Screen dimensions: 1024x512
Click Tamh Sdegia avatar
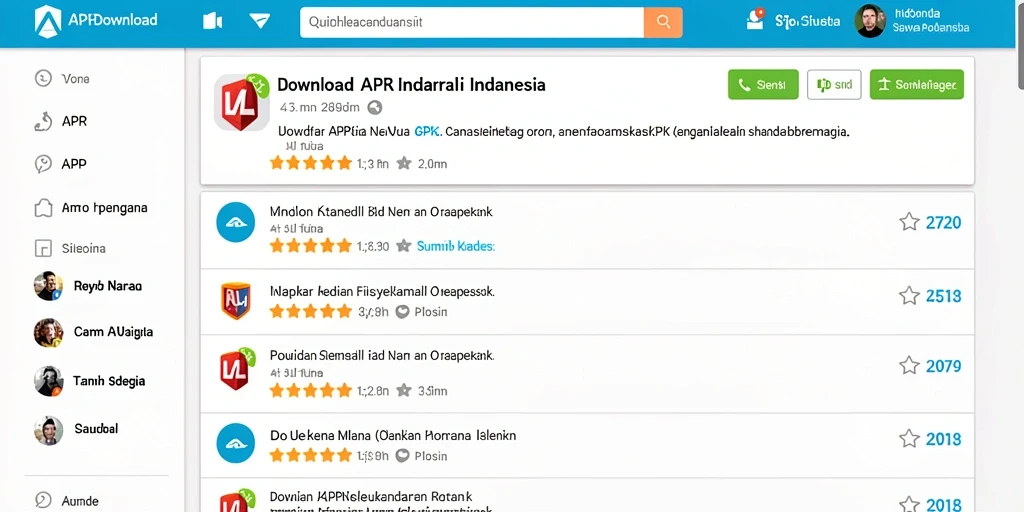coord(48,381)
